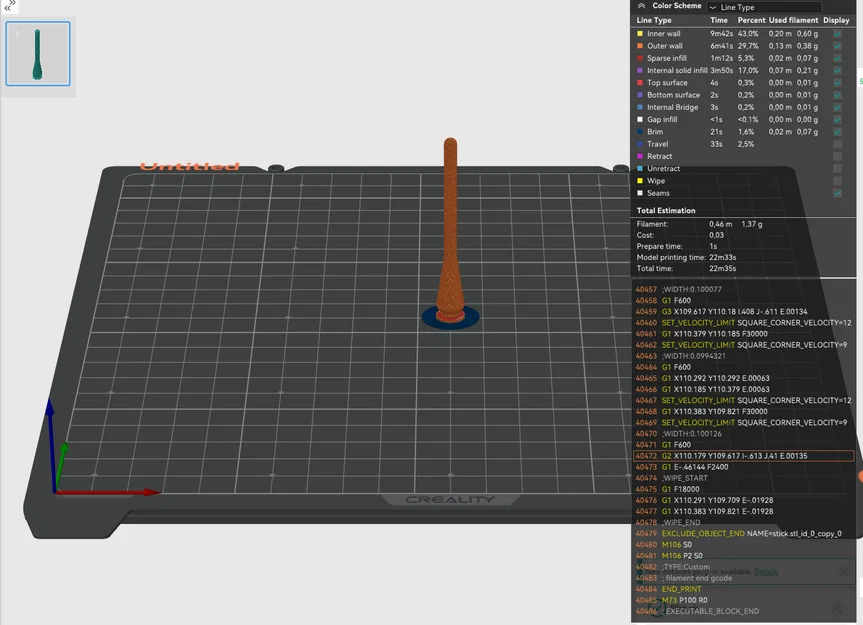Click the Total Estimation heading
This screenshot has width=863, height=625.
665,211
